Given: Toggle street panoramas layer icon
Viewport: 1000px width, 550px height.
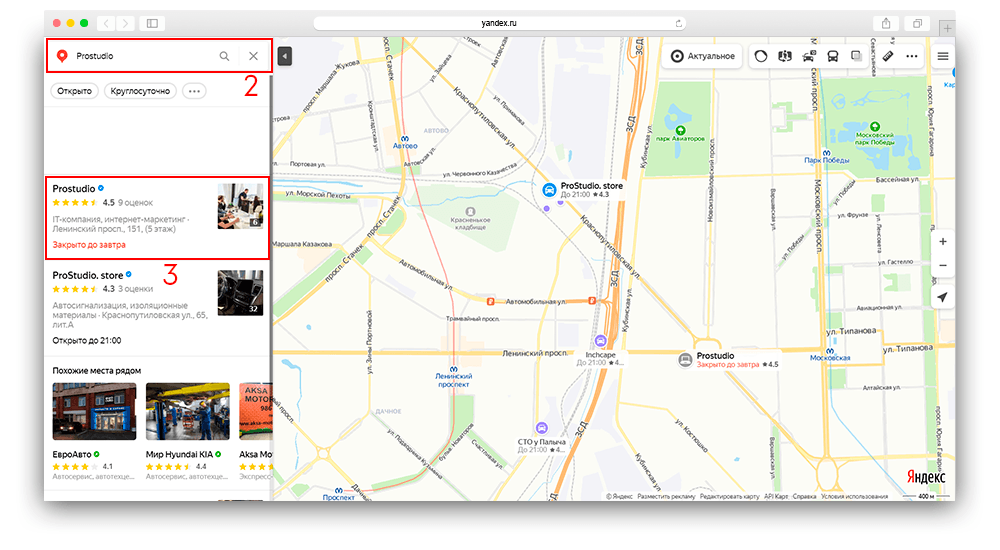Looking at the screenshot, I should (x=784, y=56).
